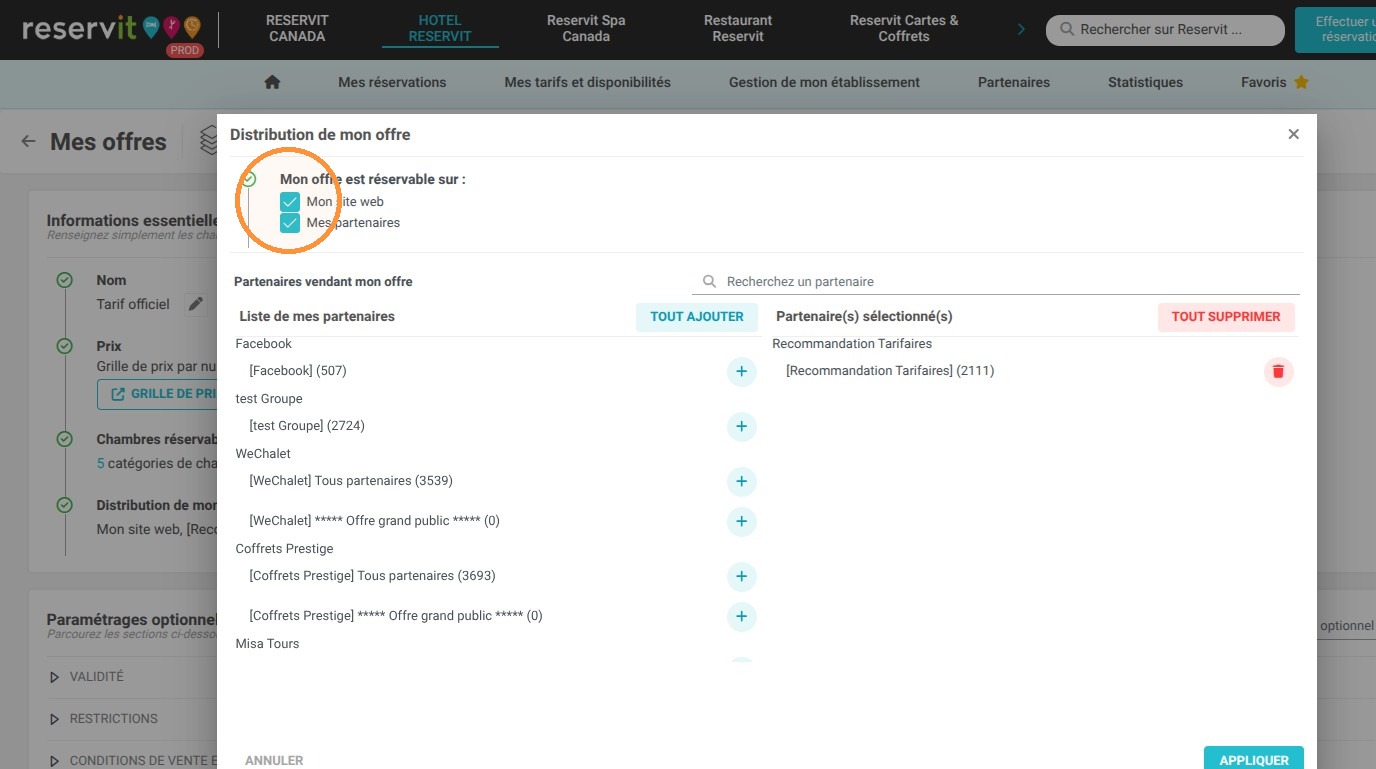The height and width of the screenshot is (769, 1376).
Task: Add [Coffrets Prestige] Tous partenaires (3693)
Action: tap(741, 577)
